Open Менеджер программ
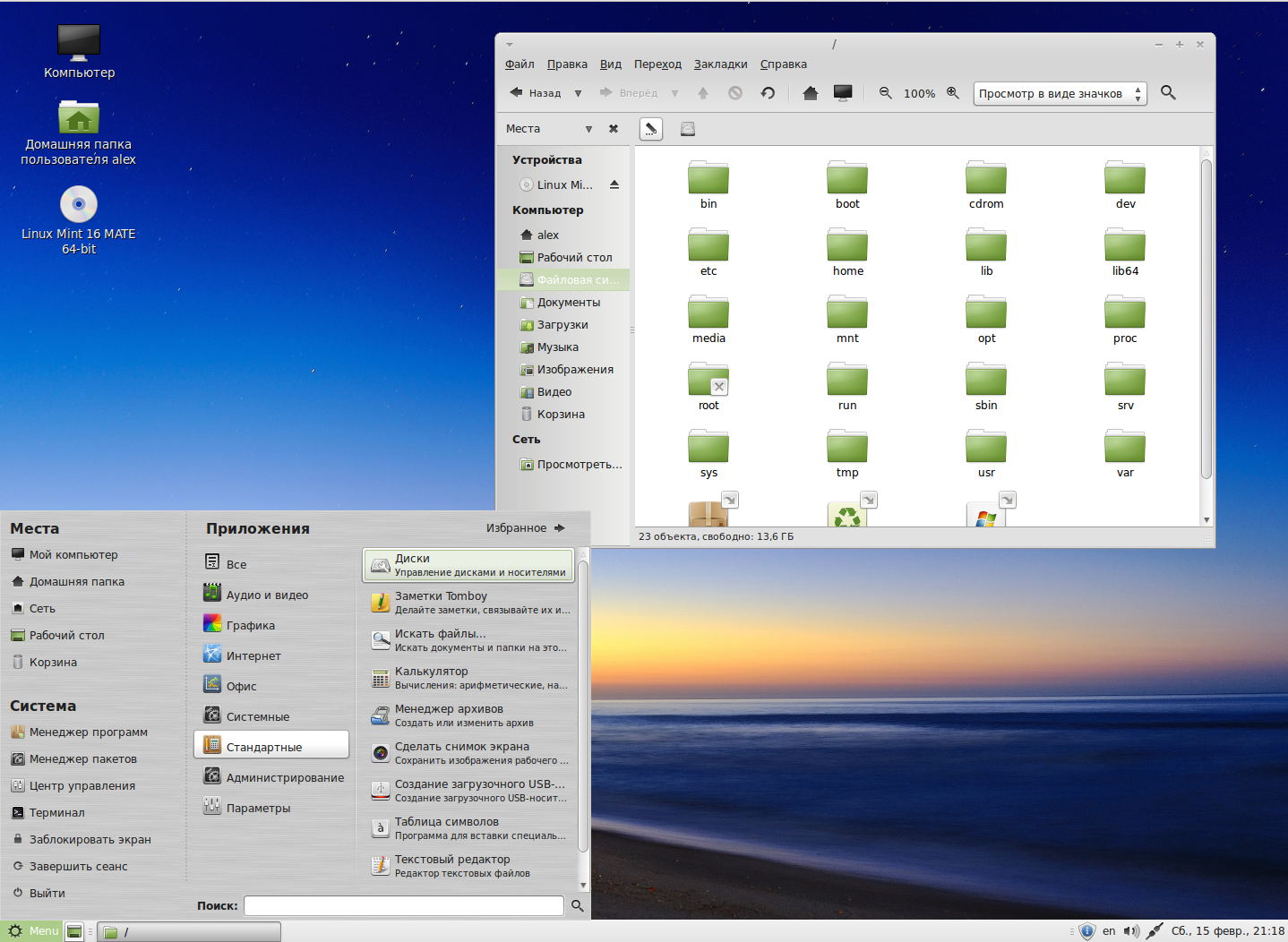The height and width of the screenshot is (942, 1288). click(x=79, y=732)
